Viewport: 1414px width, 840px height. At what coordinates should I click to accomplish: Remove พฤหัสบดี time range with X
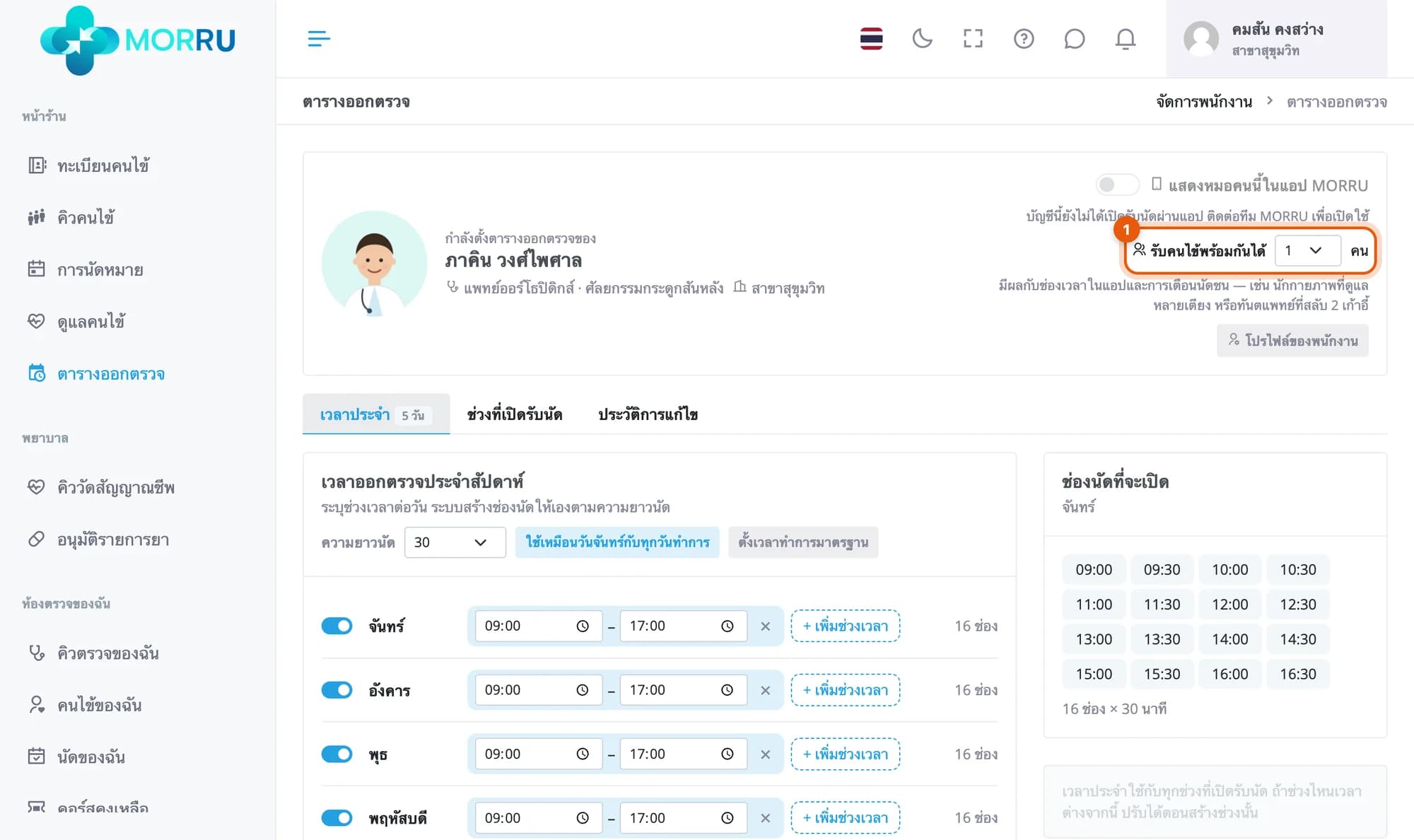point(765,818)
